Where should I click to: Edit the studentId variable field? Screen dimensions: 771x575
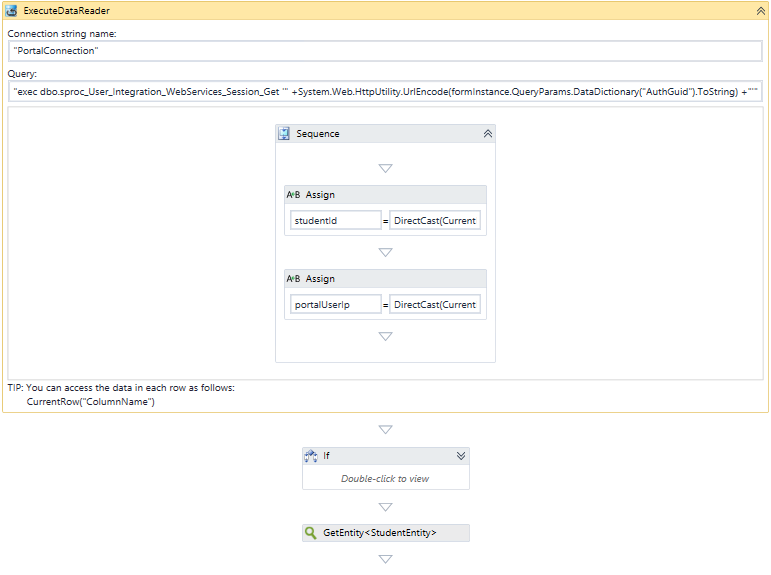(335, 220)
